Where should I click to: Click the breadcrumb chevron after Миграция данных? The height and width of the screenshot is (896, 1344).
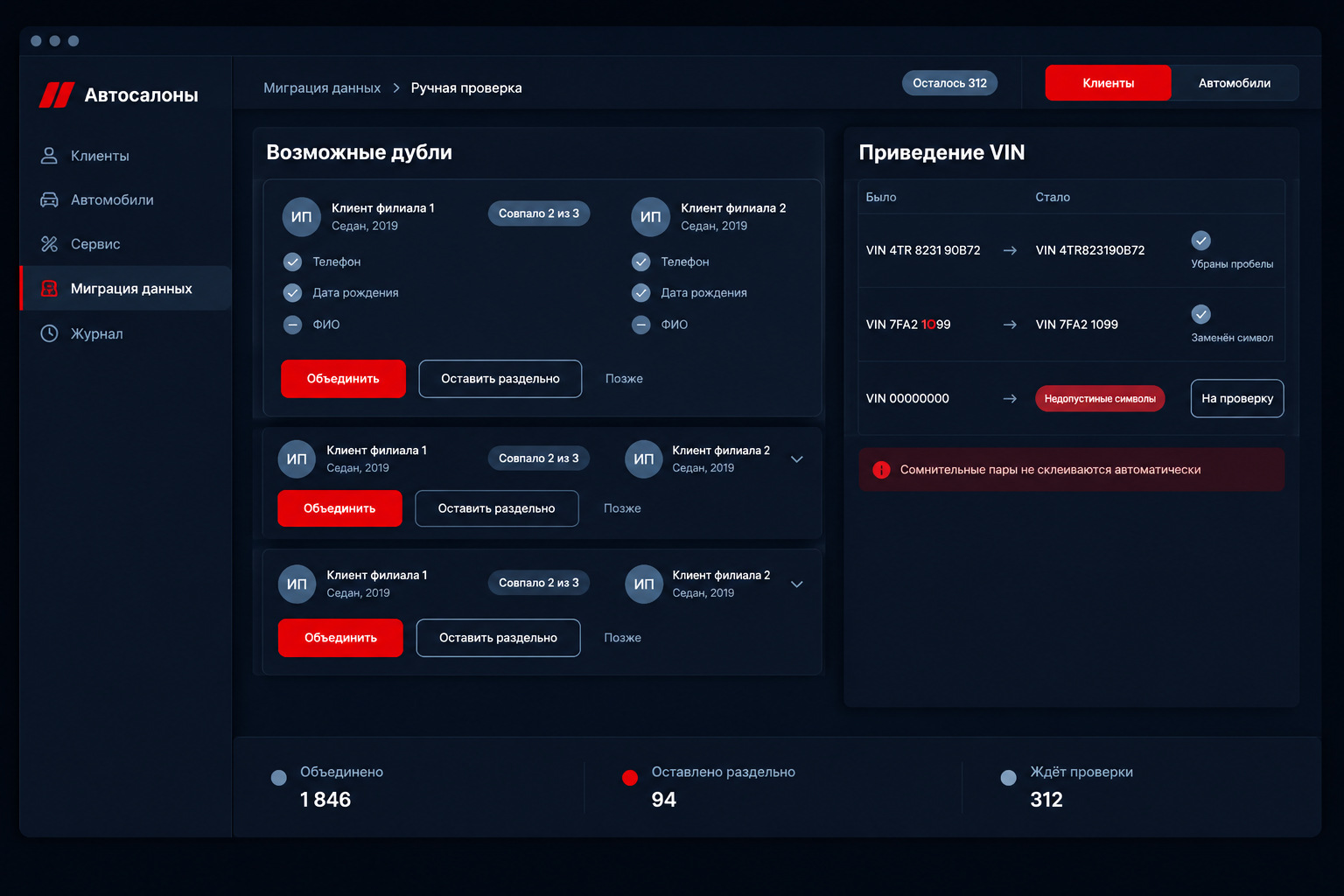click(396, 87)
